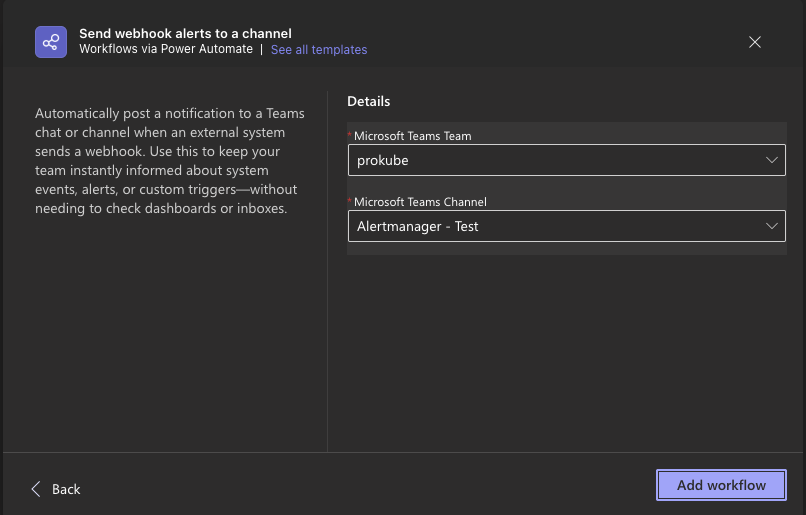Click the Alertmanager - Test channel field
806x515 pixels.
(x=550, y=226)
